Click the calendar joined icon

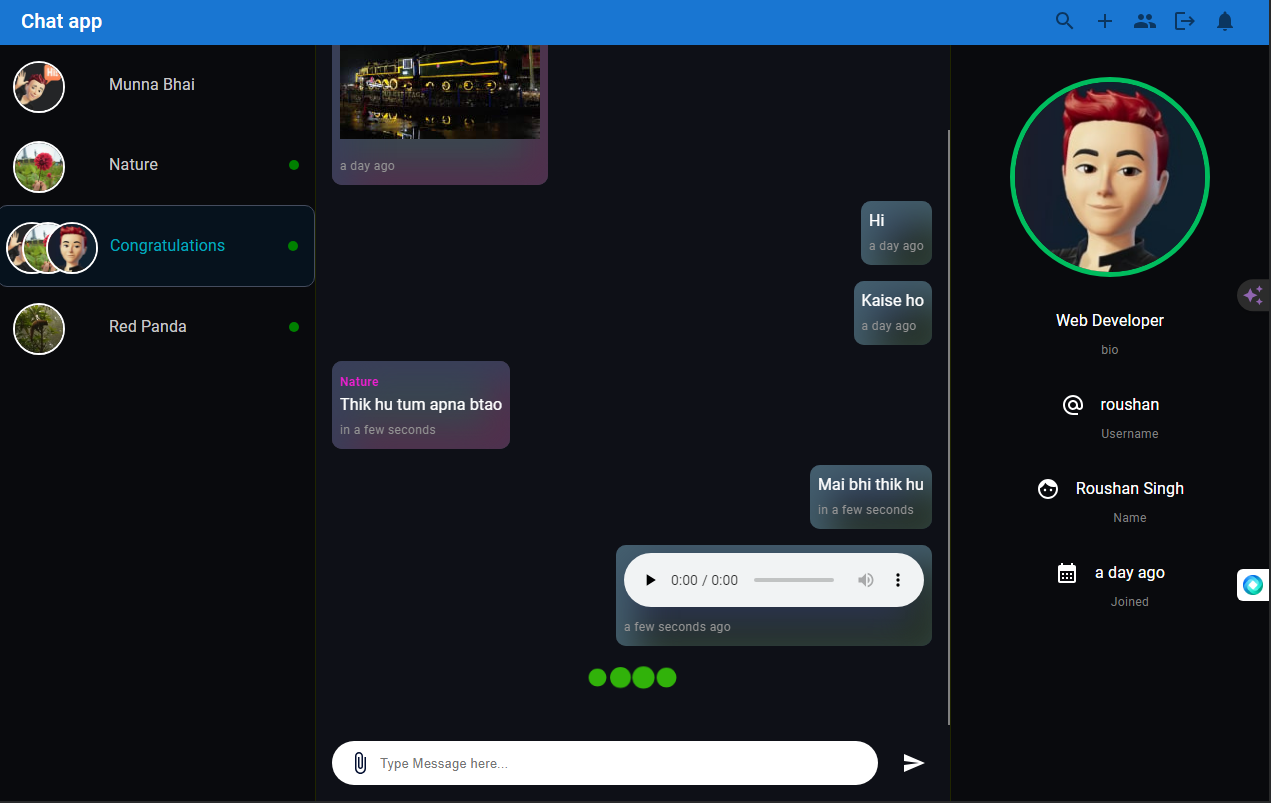1067,573
